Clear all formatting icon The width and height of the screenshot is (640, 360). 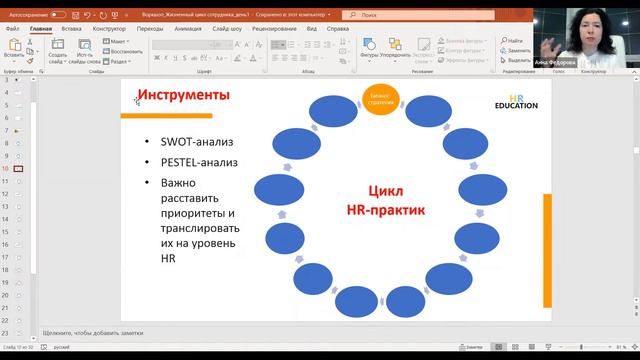[x=259, y=44]
